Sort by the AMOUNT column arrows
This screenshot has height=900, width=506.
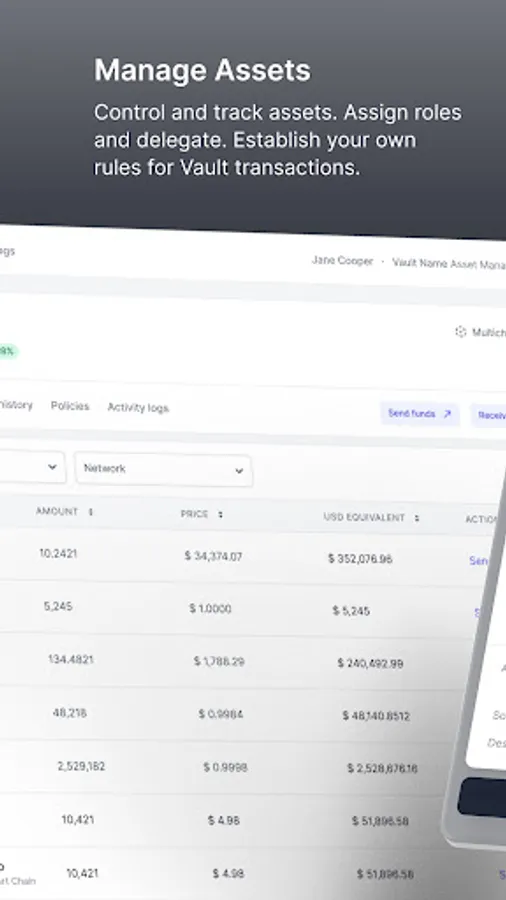click(x=90, y=511)
